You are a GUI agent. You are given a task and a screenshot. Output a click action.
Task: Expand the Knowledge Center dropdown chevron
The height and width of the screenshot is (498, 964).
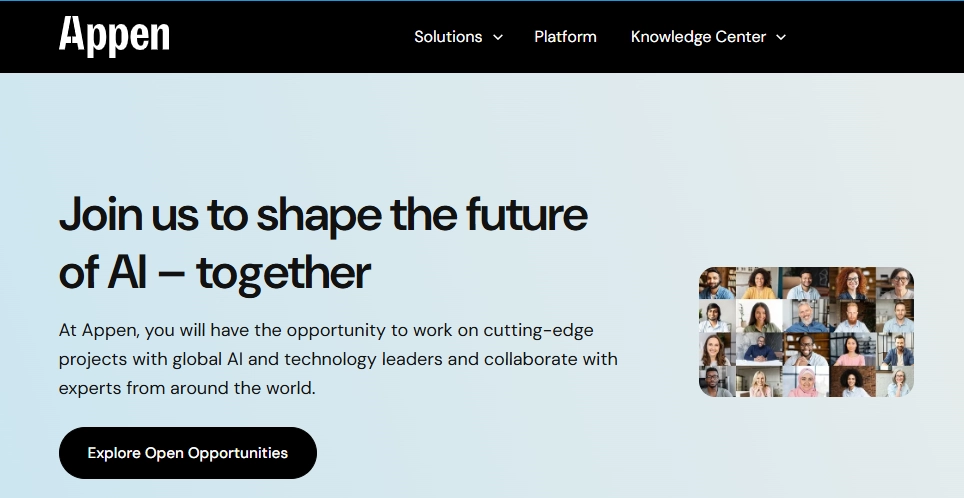tap(781, 38)
